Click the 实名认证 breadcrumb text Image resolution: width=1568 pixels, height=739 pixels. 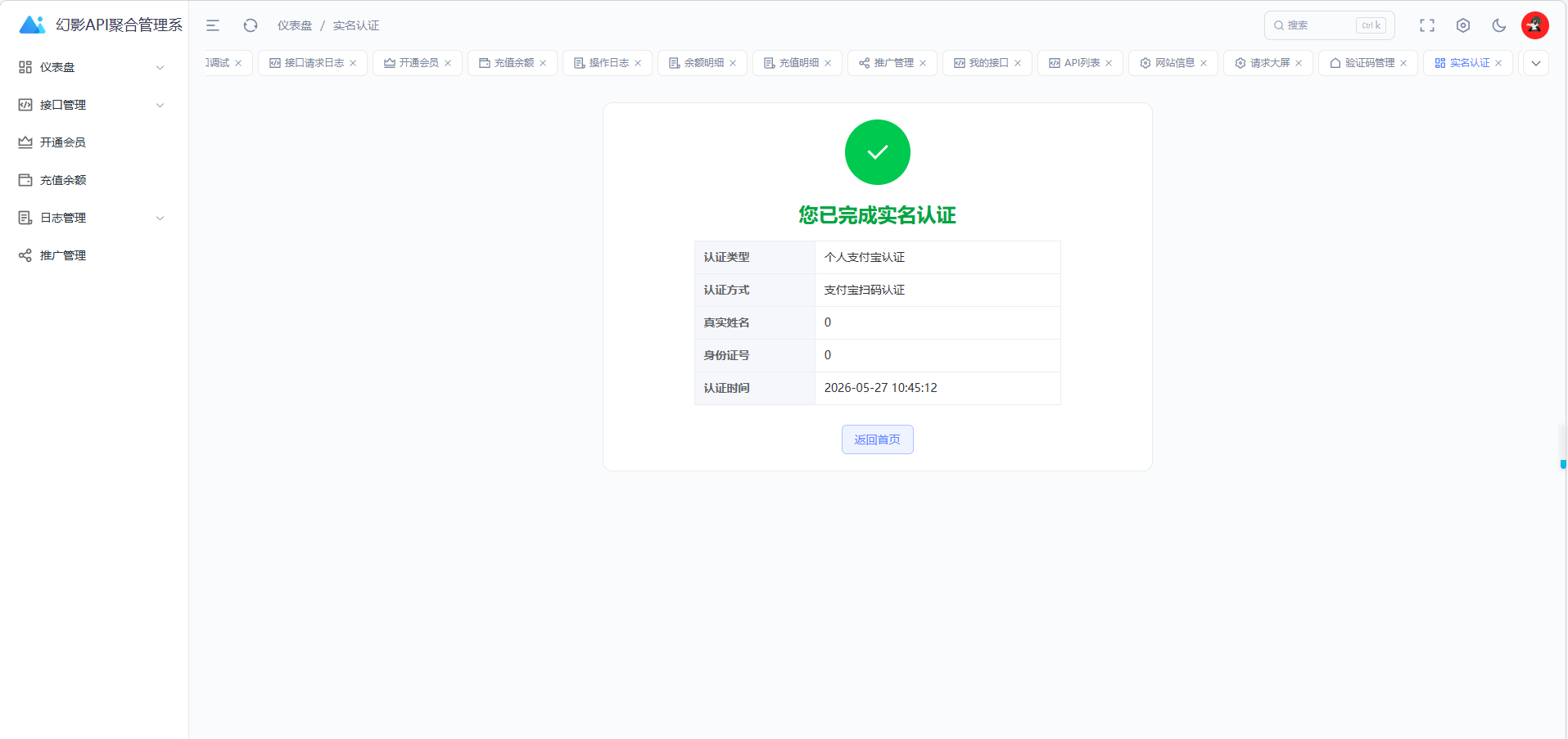coord(356,25)
